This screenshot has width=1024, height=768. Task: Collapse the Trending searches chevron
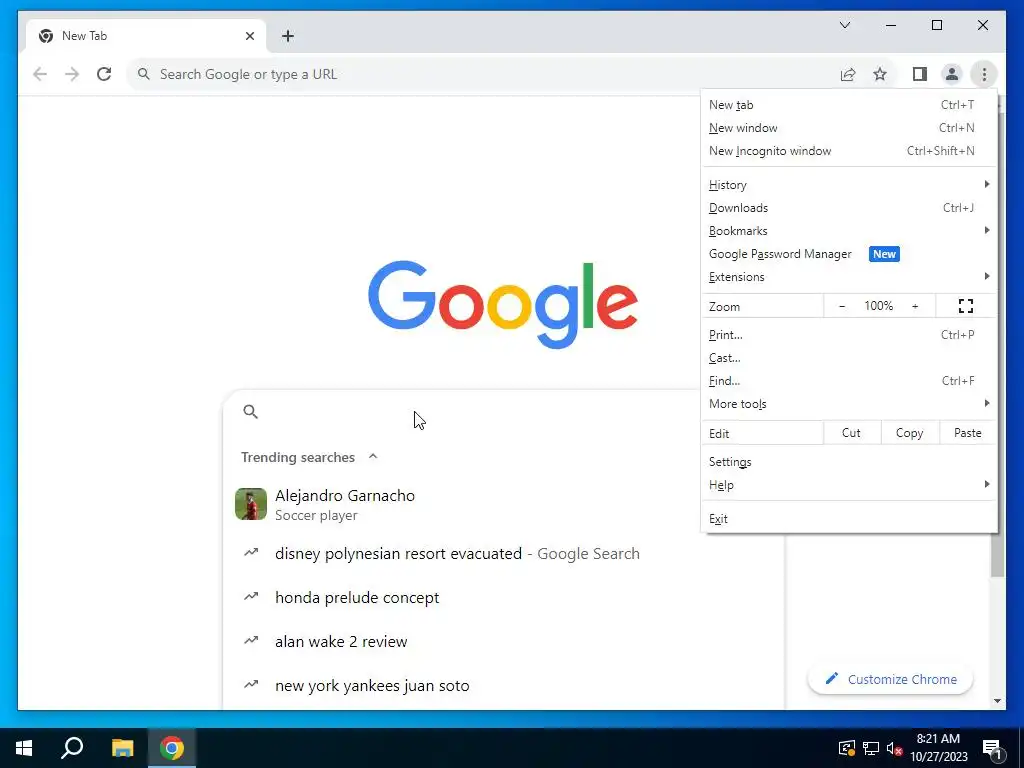pyautogui.click(x=373, y=456)
